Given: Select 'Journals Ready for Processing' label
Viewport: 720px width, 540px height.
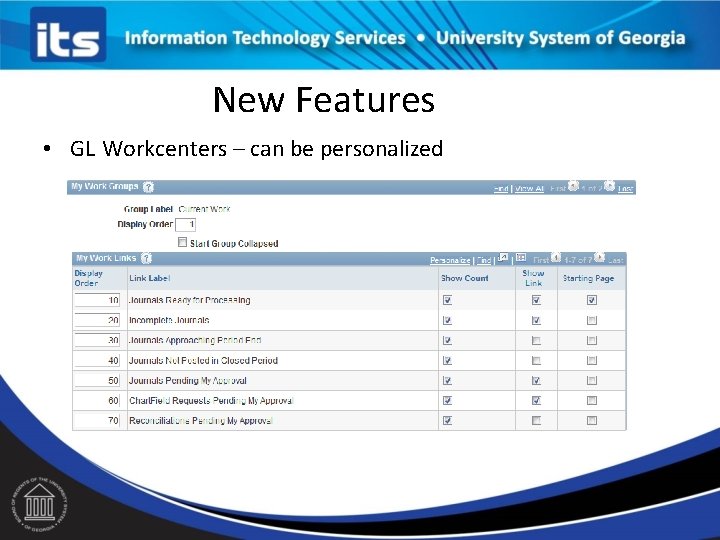Looking at the screenshot, I should [190, 300].
